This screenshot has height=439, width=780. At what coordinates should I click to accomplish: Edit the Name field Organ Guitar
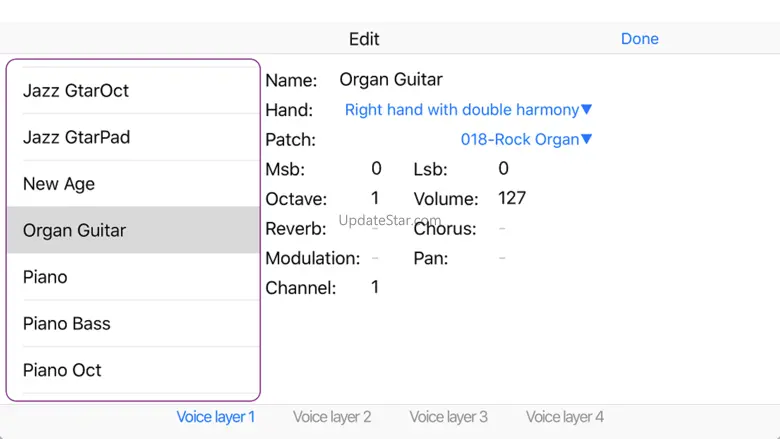click(391, 80)
